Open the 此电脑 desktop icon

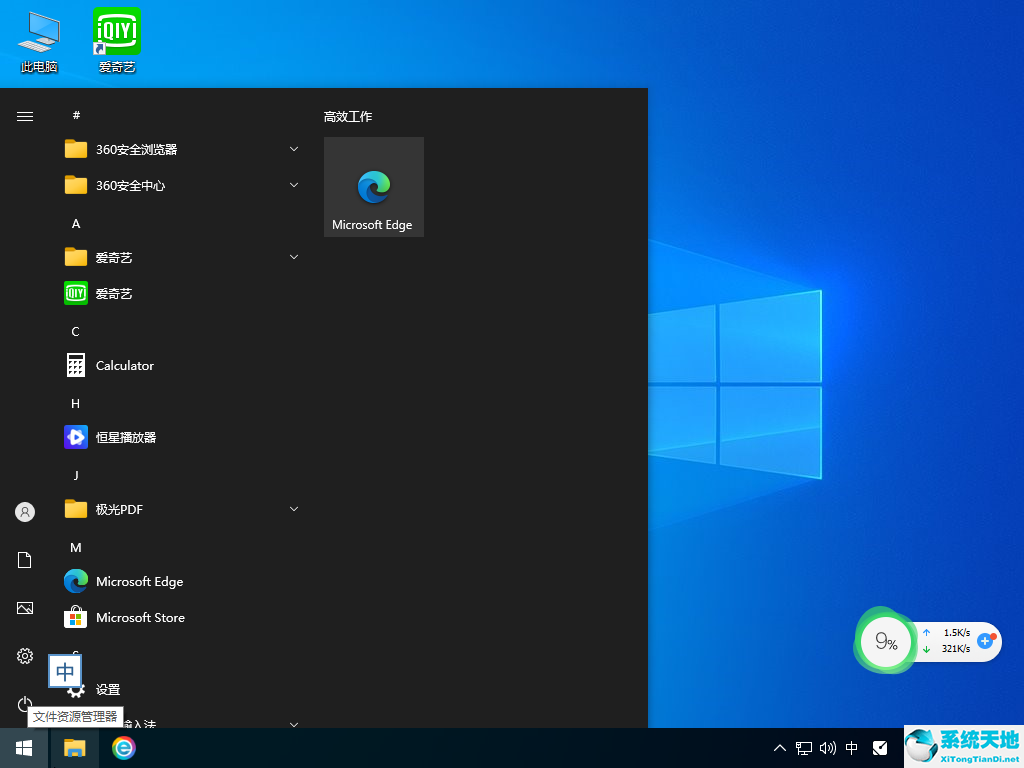click(39, 41)
